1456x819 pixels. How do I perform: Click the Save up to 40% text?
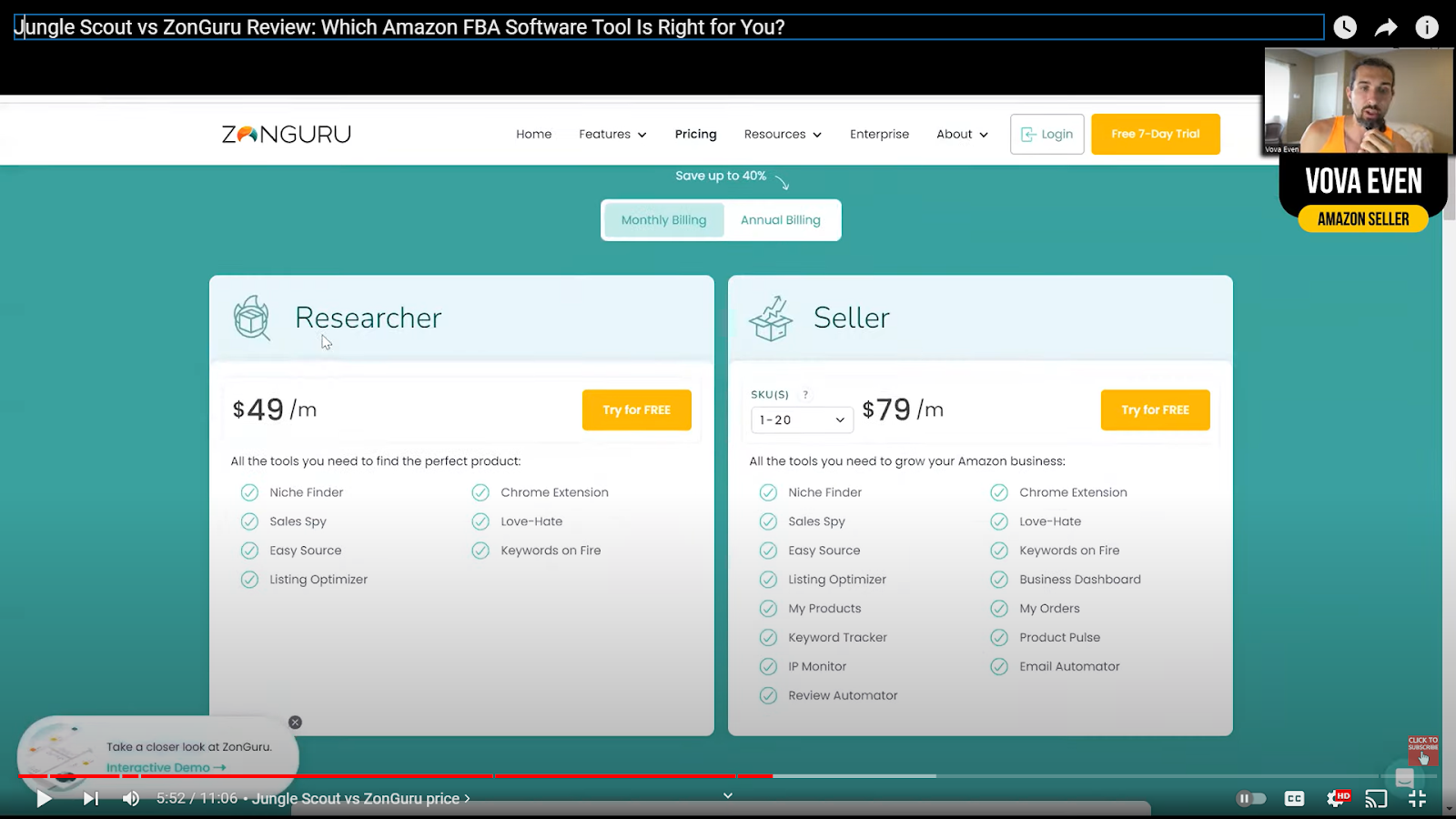721,176
